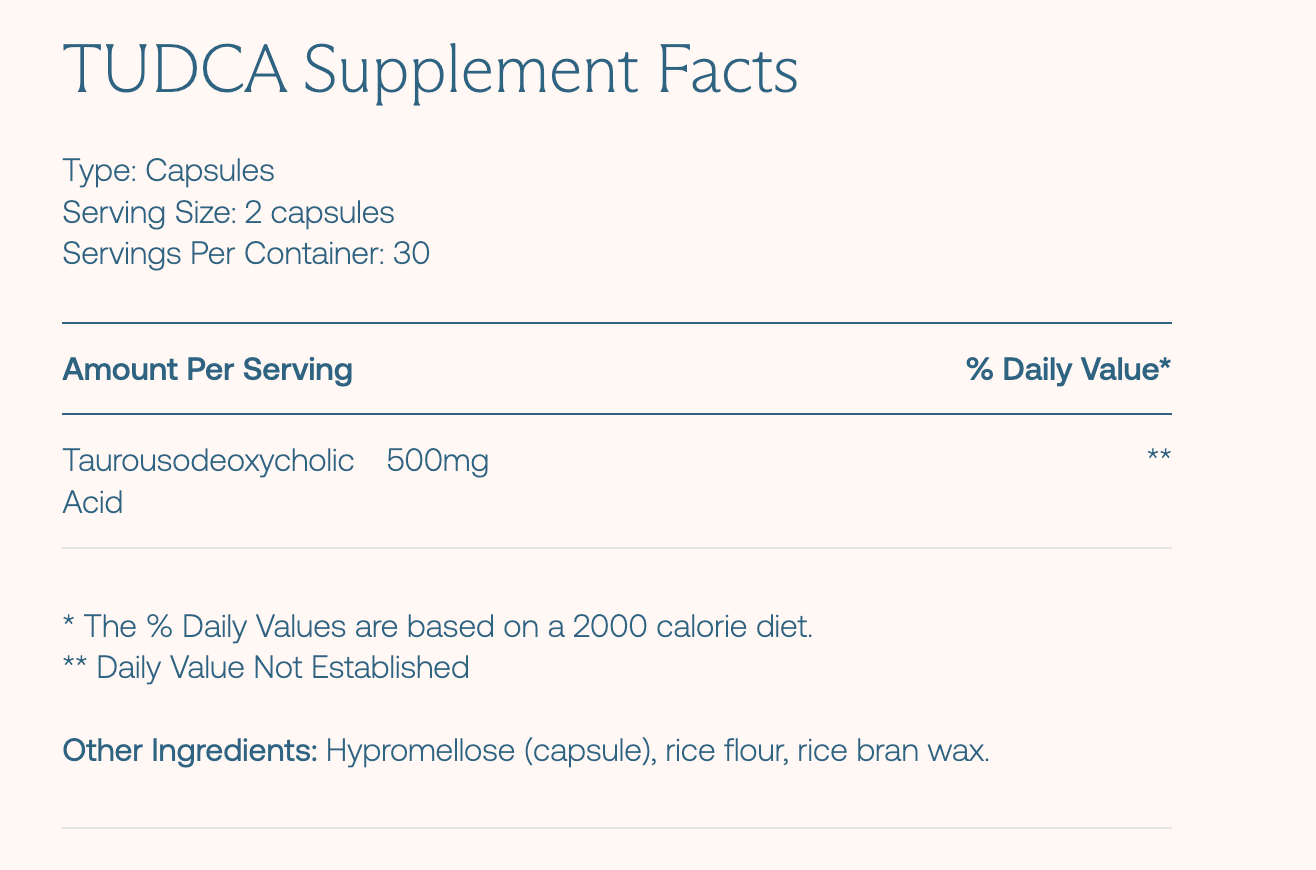Image resolution: width=1316 pixels, height=870 pixels.
Task: Click the Amount Per Serving column header
Action: tap(207, 370)
